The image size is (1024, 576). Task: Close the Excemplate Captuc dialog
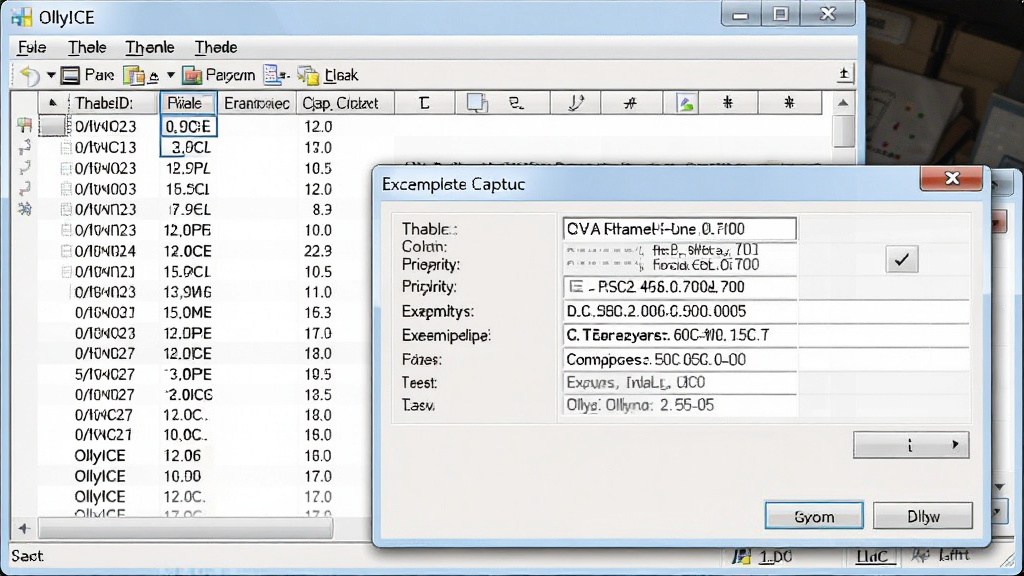point(952,178)
